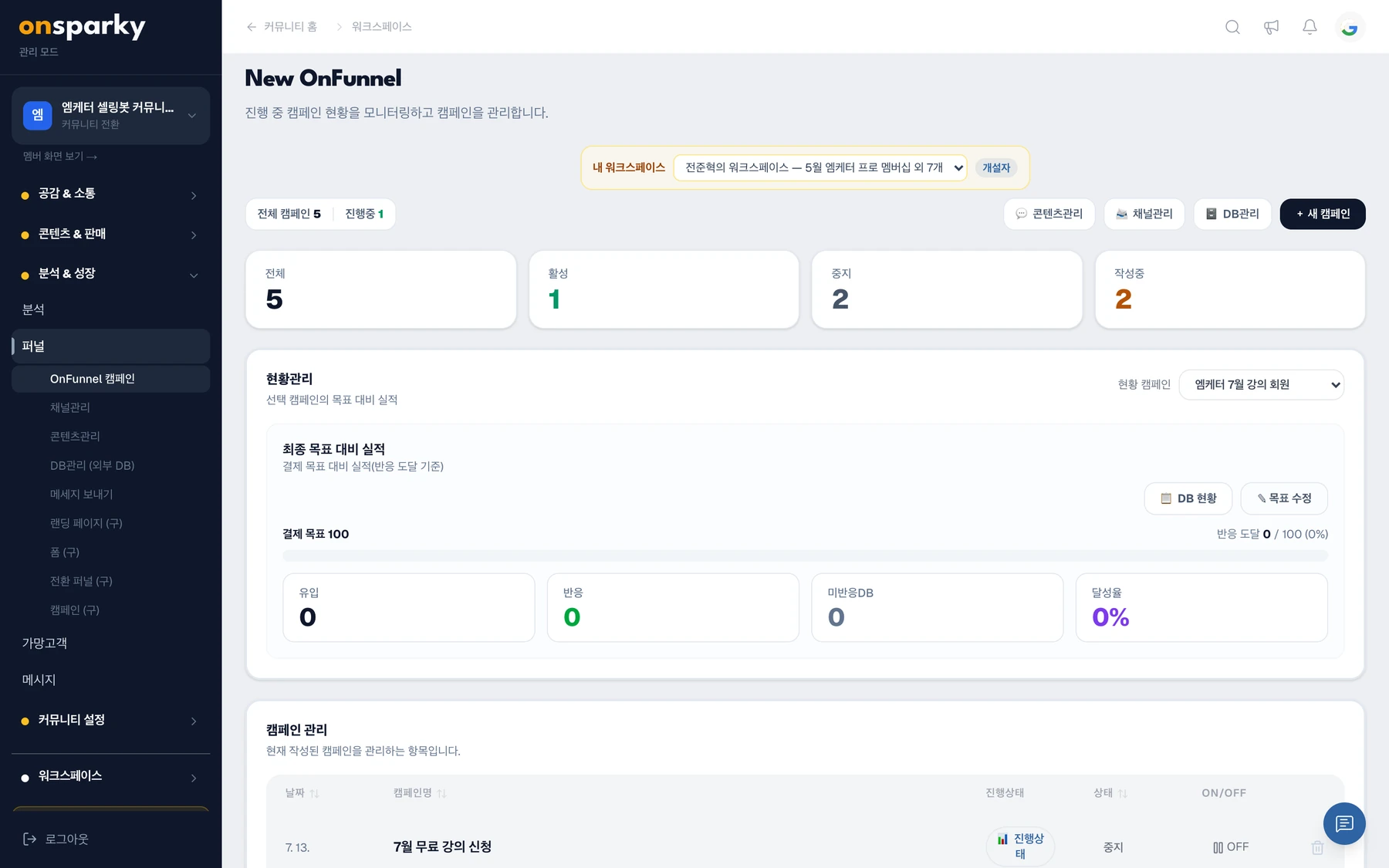Expand the 콘텐츠 & 판매 sidebar section

click(x=110, y=234)
